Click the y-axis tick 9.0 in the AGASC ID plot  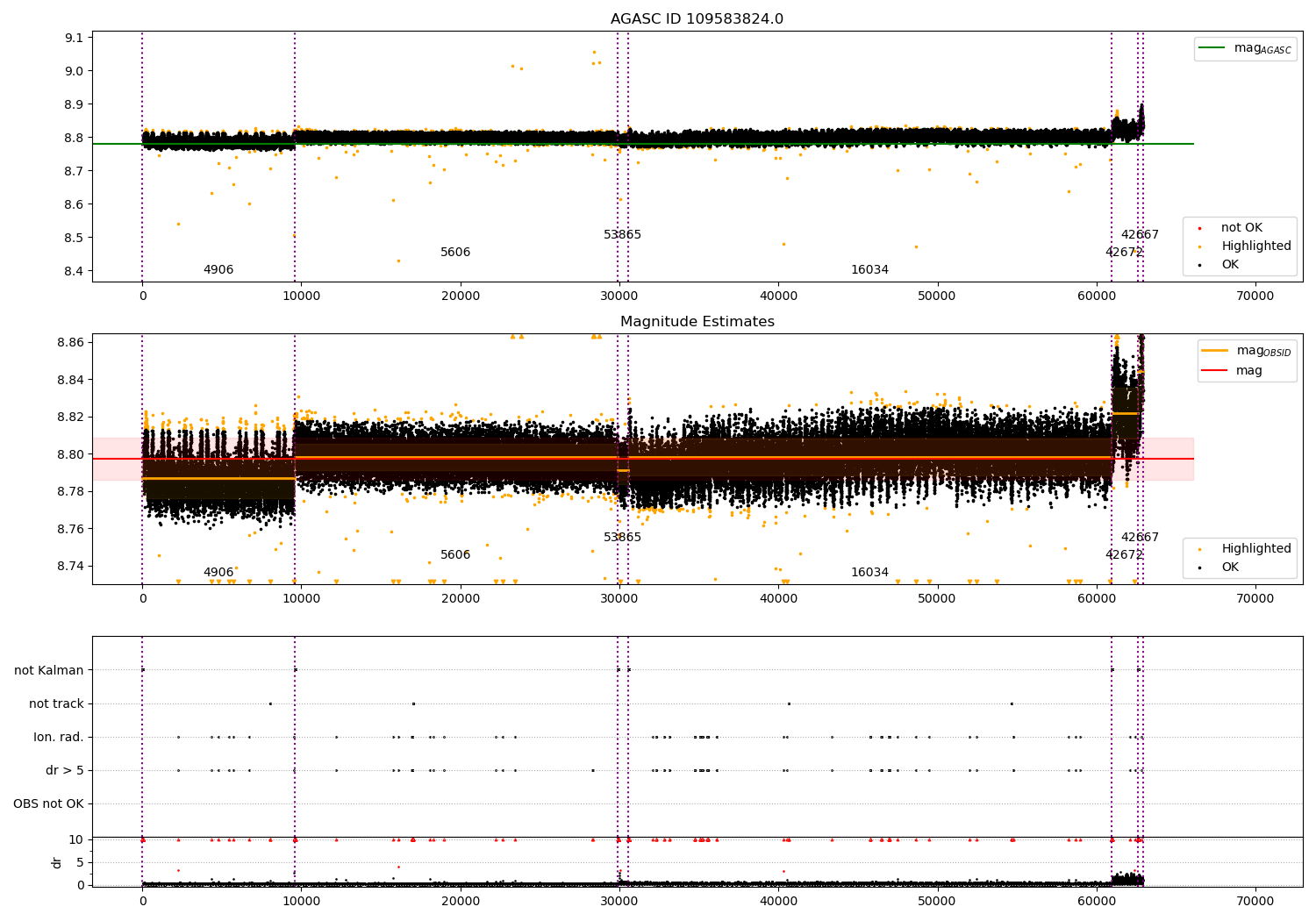point(74,71)
